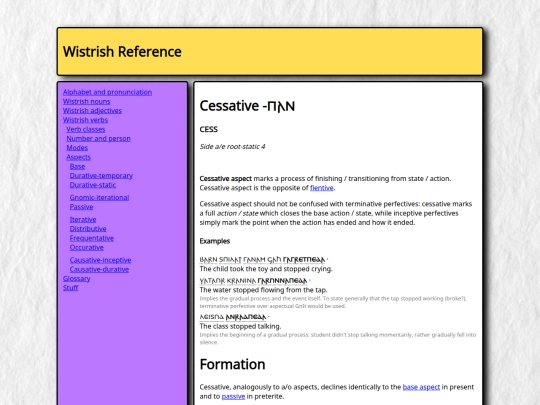Click the 'Side a/e root-static 4' text
The image size is (540, 405).
[x=232, y=147]
